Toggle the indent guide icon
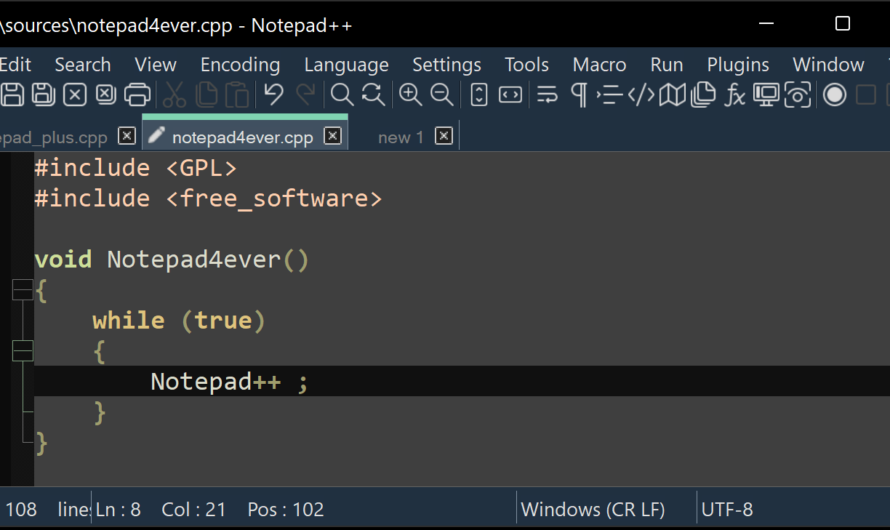The image size is (890, 530). pos(610,95)
